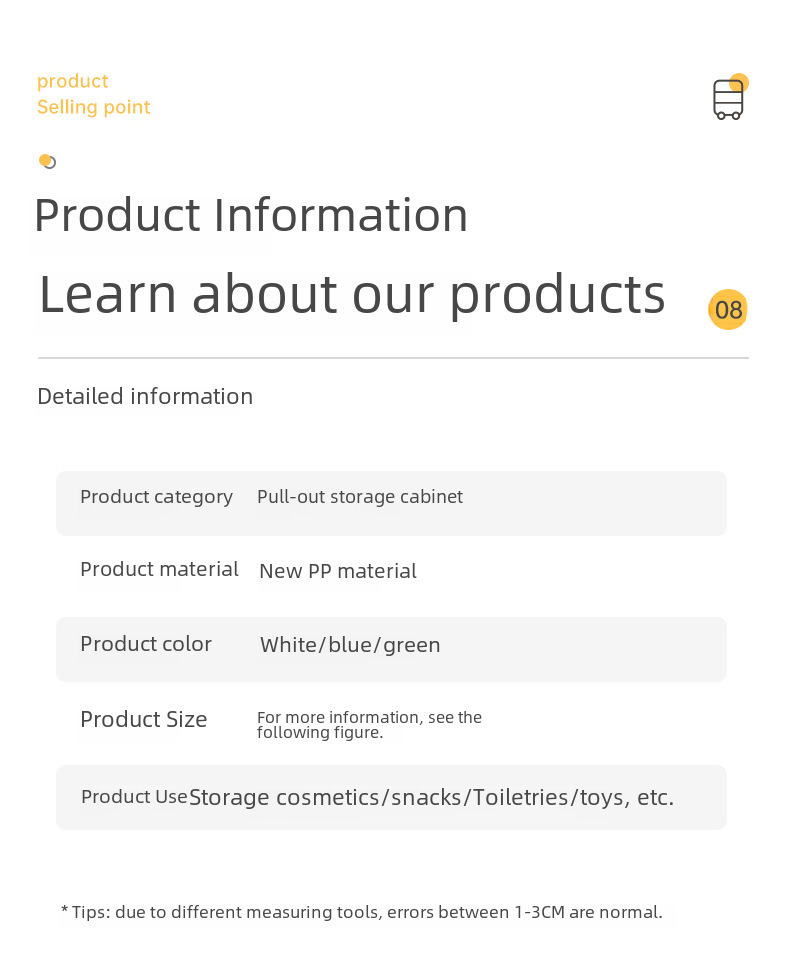Click the 'Product Size' row label
The height and width of the screenshot is (959, 790).
coord(144,720)
